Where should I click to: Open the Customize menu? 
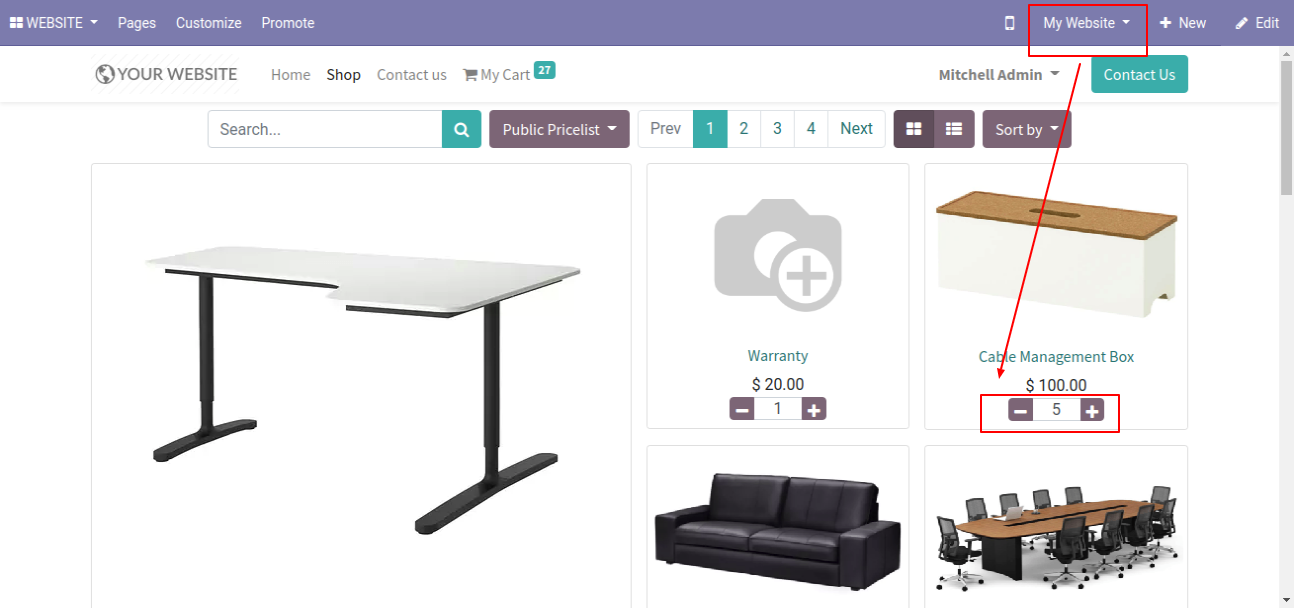click(209, 23)
